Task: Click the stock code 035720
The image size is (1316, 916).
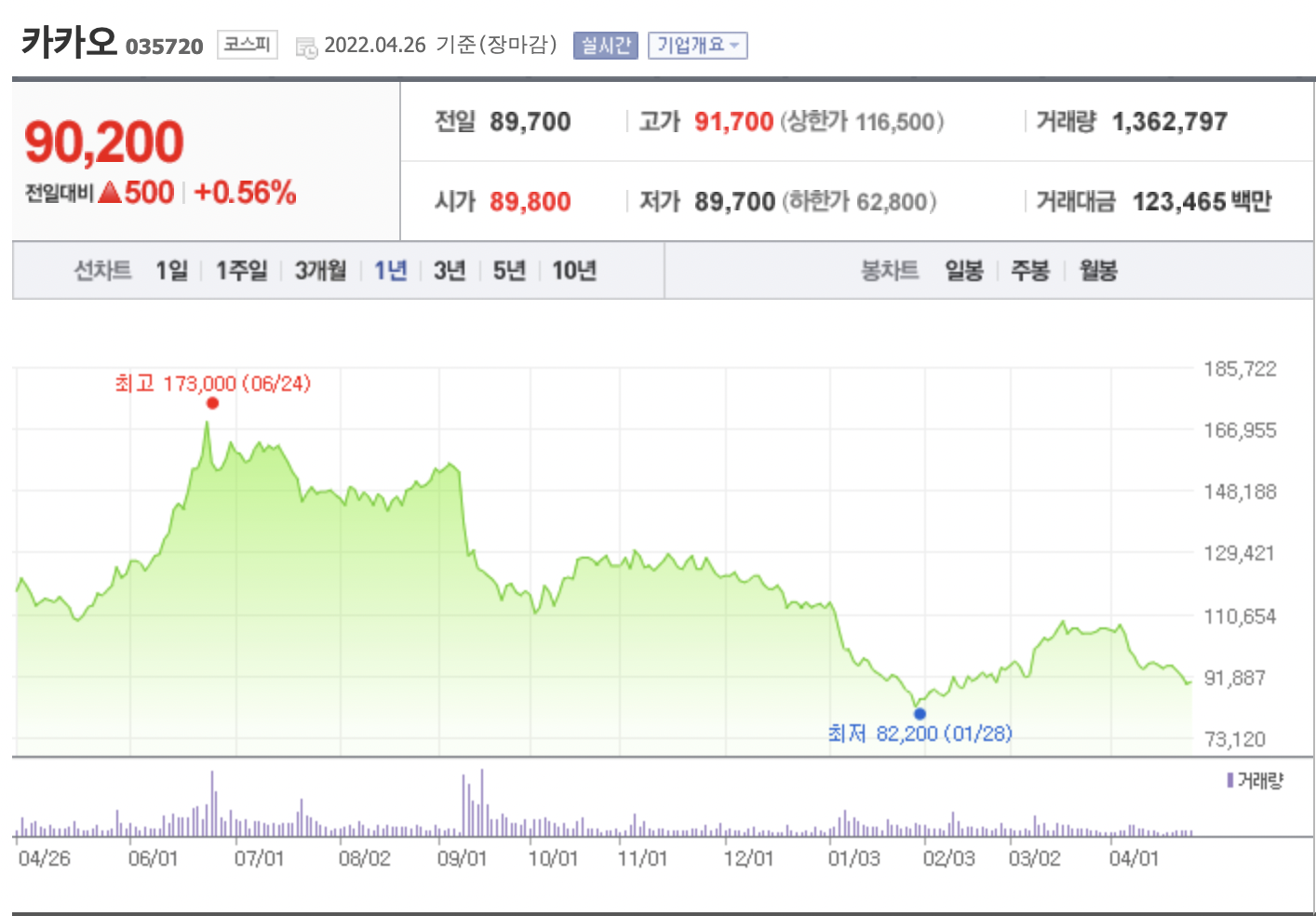Action: (x=164, y=47)
